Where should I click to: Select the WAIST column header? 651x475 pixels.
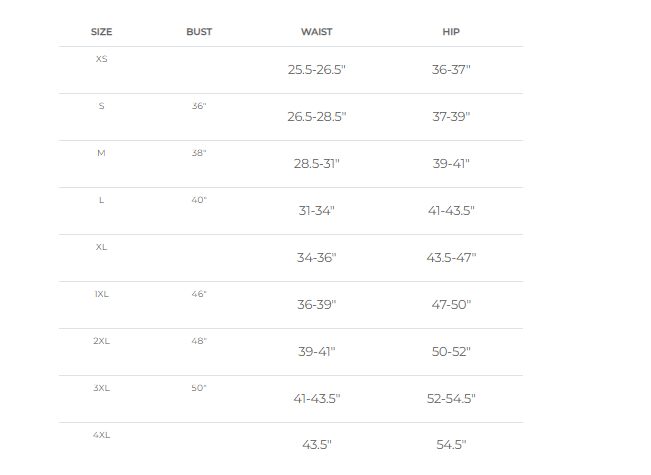click(317, 32)
